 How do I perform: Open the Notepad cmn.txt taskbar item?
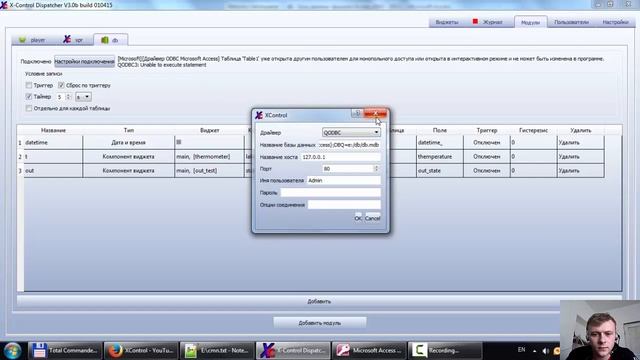tap(217, 350)
